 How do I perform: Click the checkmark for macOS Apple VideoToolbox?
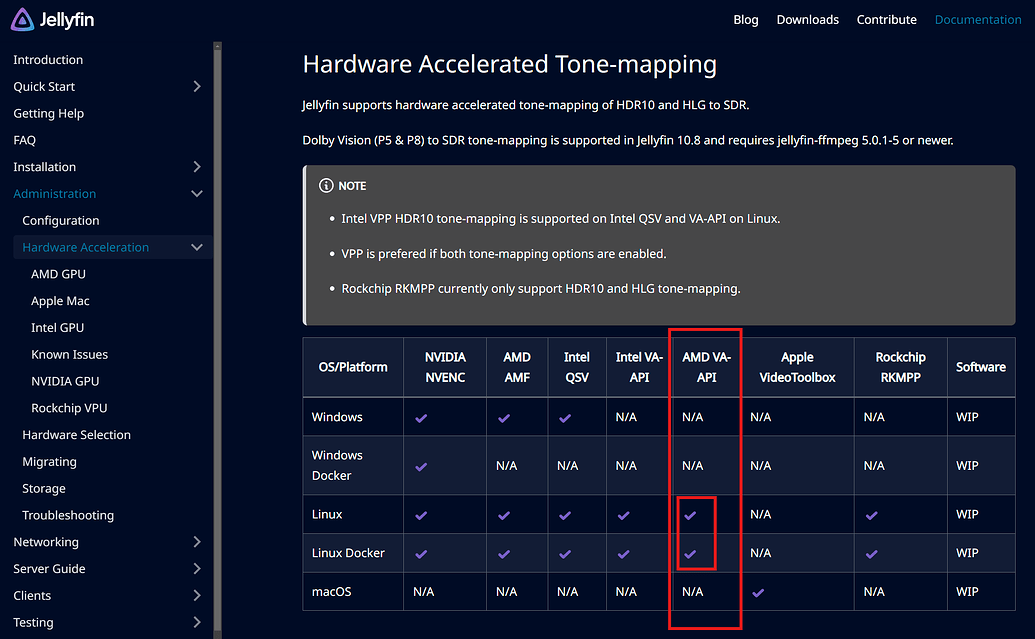coord(758,592)
